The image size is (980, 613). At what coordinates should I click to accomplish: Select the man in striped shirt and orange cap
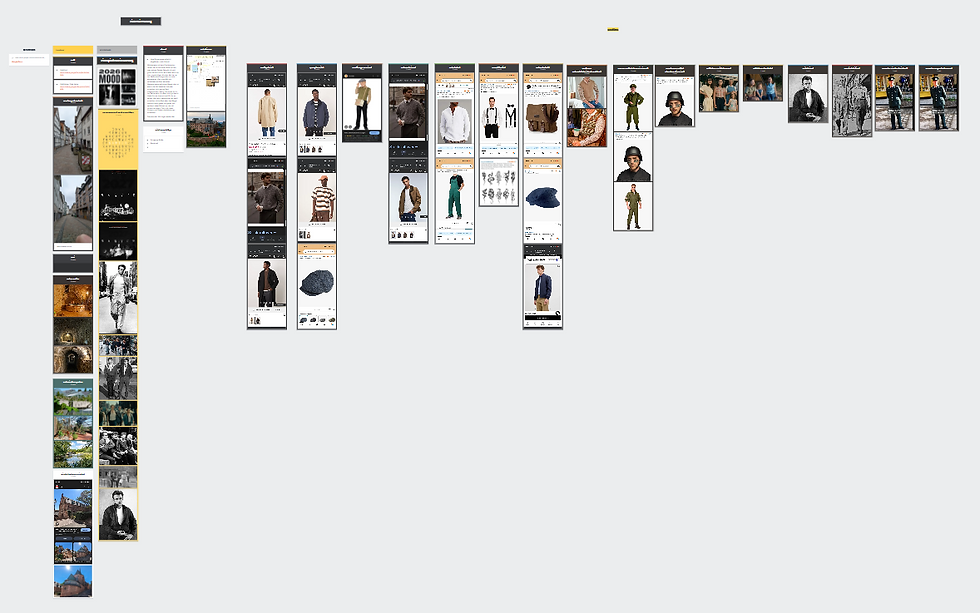[x=317, y=199]
